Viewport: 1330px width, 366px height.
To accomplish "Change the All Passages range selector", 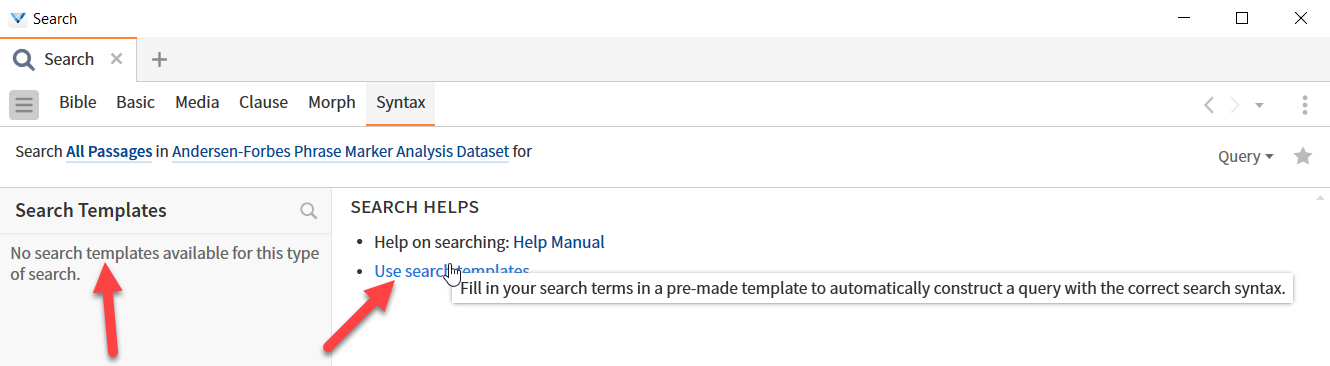I will [x=109, y=152].
